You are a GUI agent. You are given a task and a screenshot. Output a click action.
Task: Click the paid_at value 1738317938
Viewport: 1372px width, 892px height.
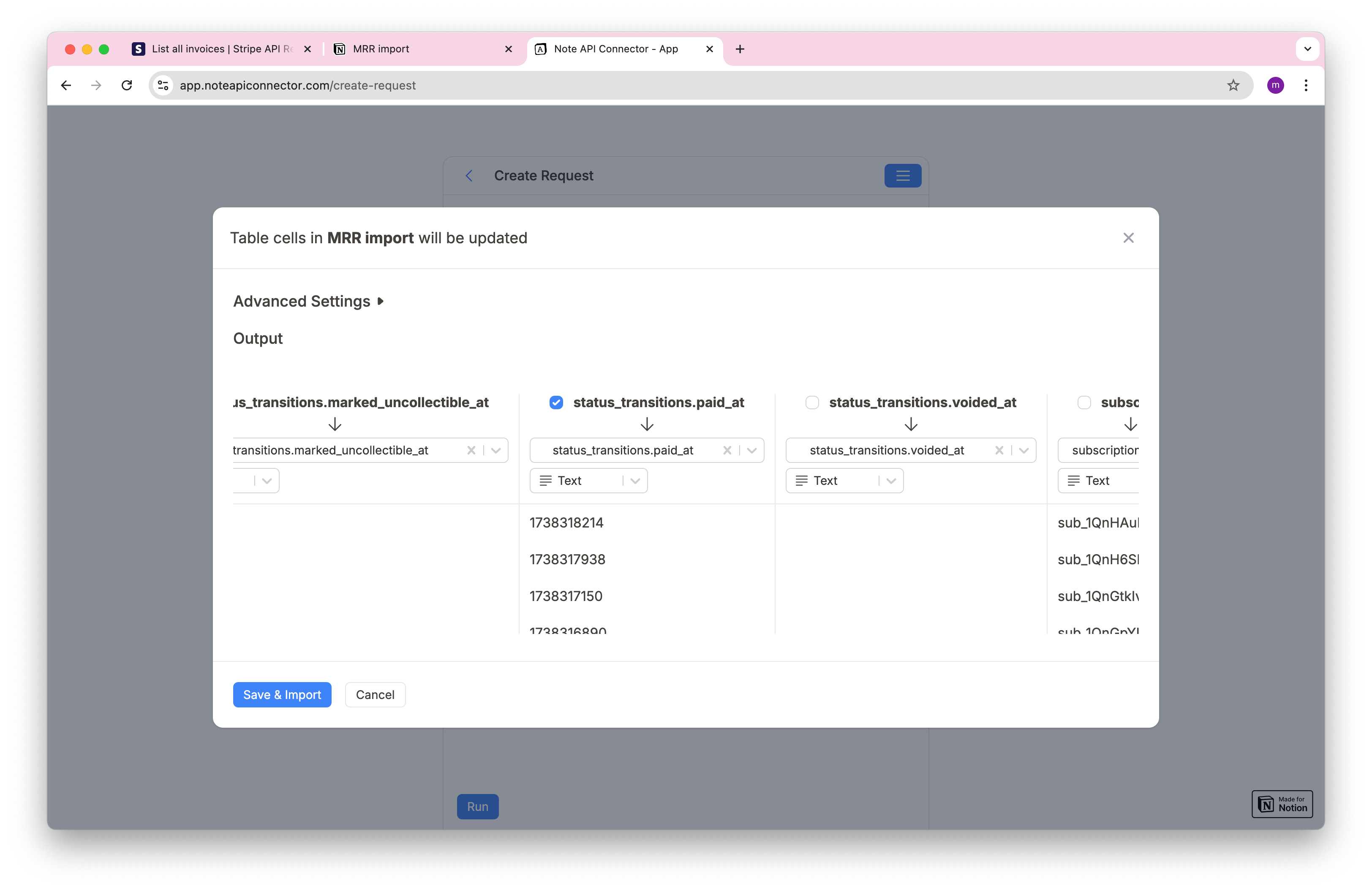(567, 560)
